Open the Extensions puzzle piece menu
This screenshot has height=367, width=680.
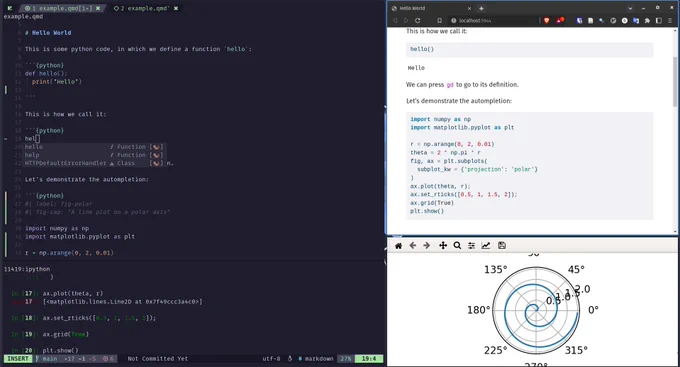[647, 20]
